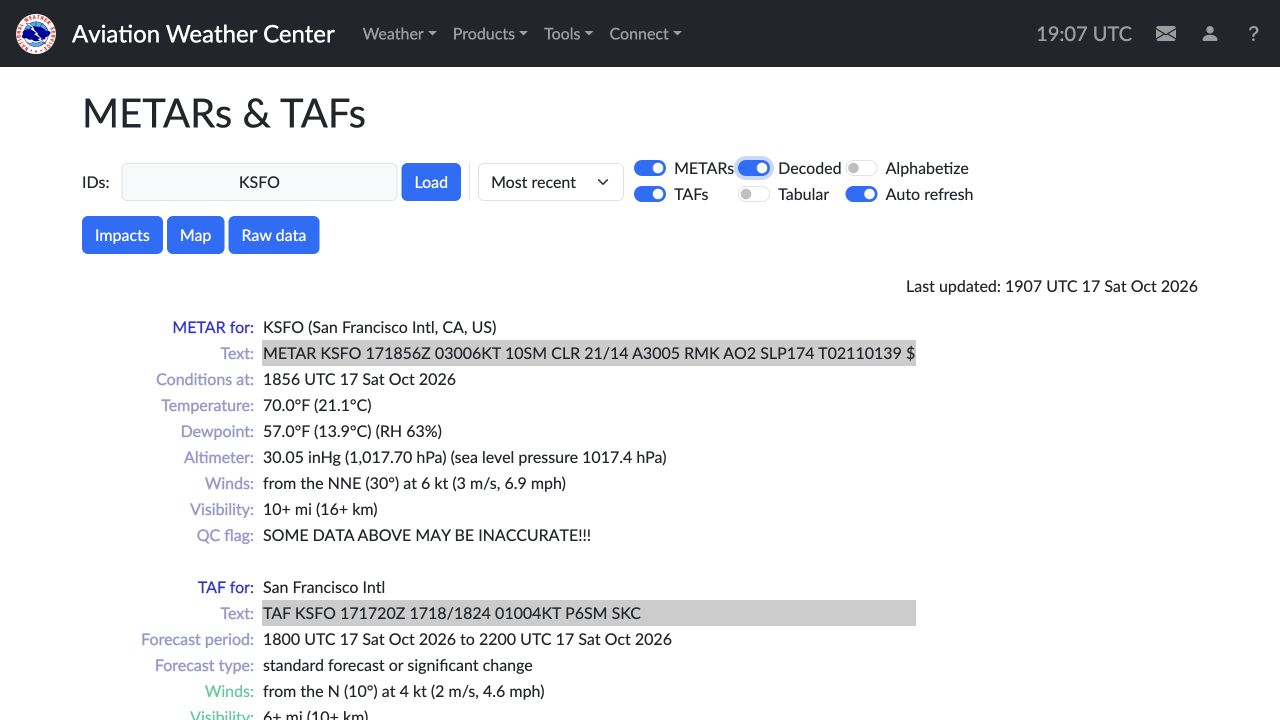Click the TAF station name San Francisco Intl
Image resolution: width=1280 pixels, height=720 pixels.
point(324,587)
